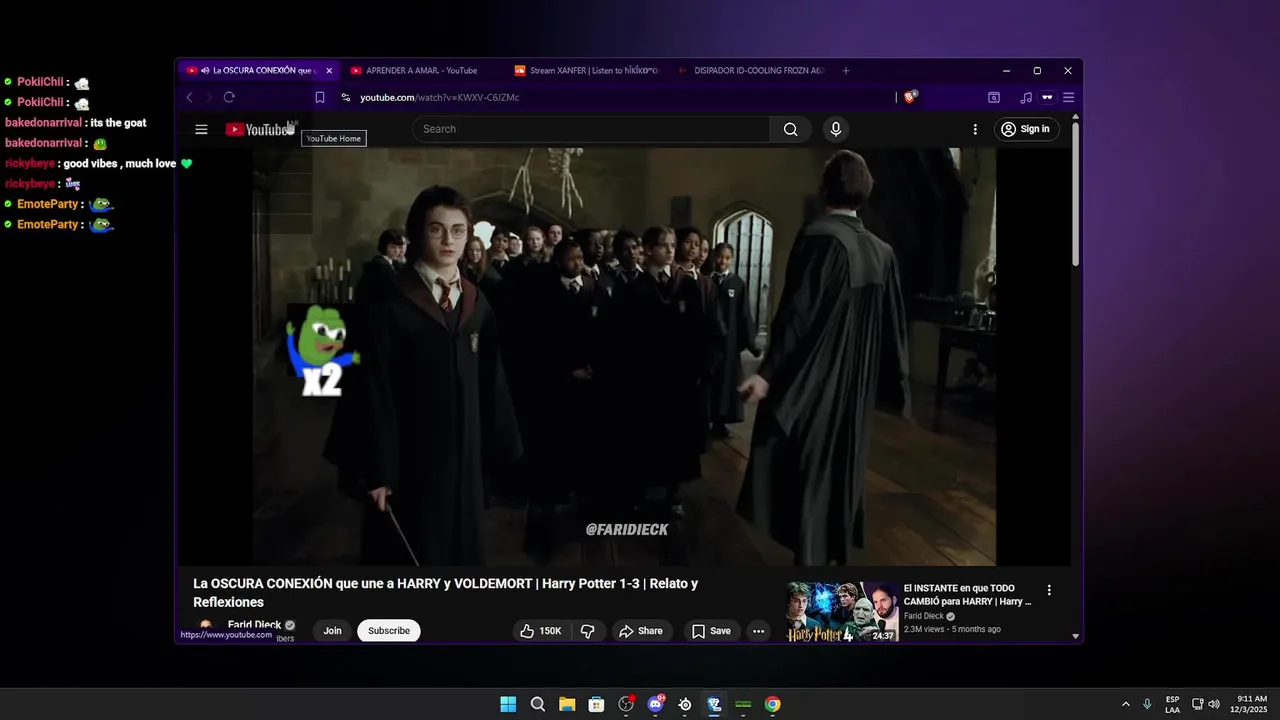Open OBS Studio from taskbar
The width and height of the screenshot is (1280, 720).
point(626,704)
